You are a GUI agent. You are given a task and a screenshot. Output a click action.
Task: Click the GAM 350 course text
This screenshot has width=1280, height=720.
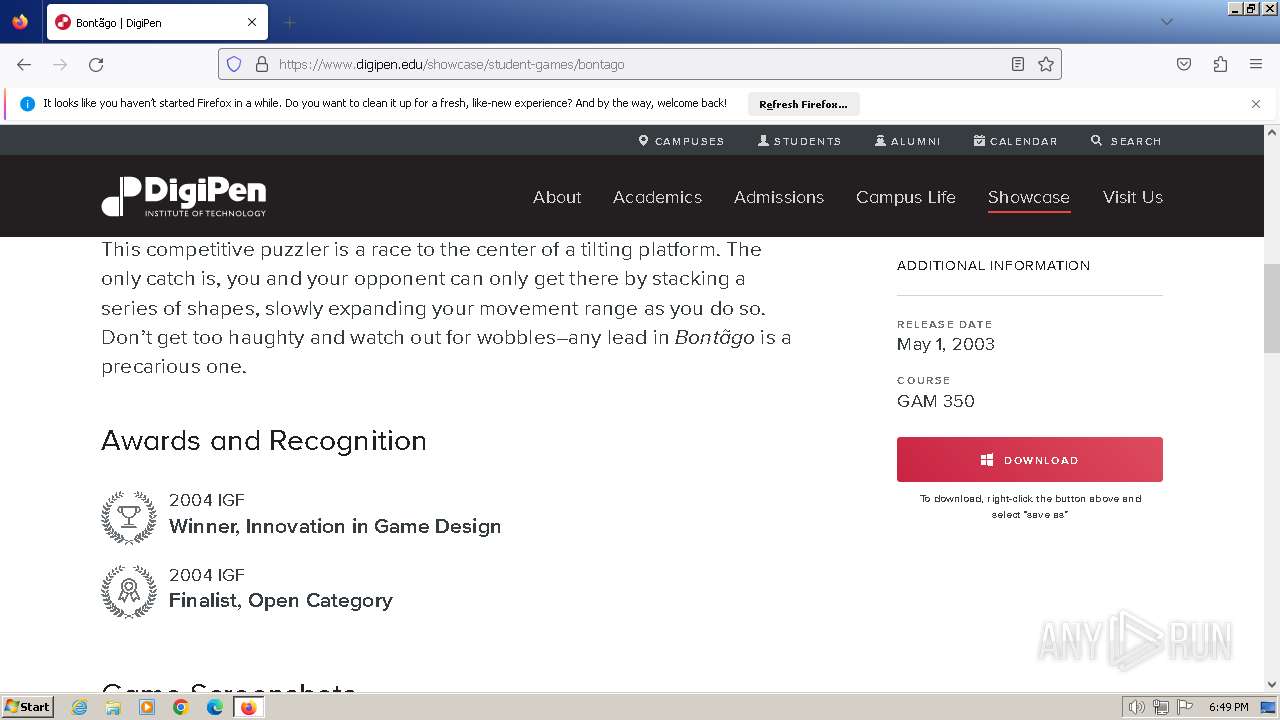936,401
